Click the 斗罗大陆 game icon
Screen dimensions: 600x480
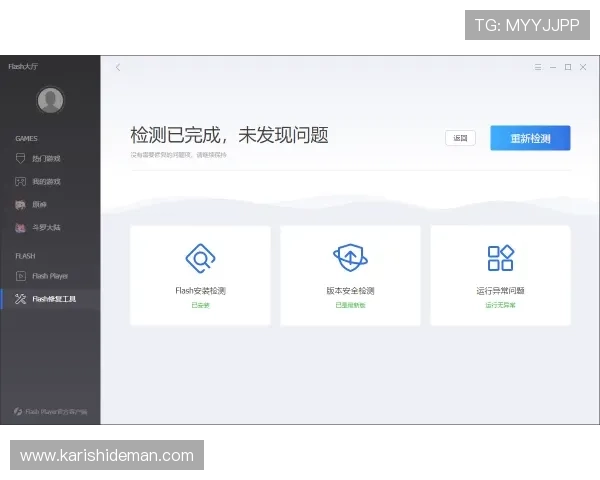[20, 227]
